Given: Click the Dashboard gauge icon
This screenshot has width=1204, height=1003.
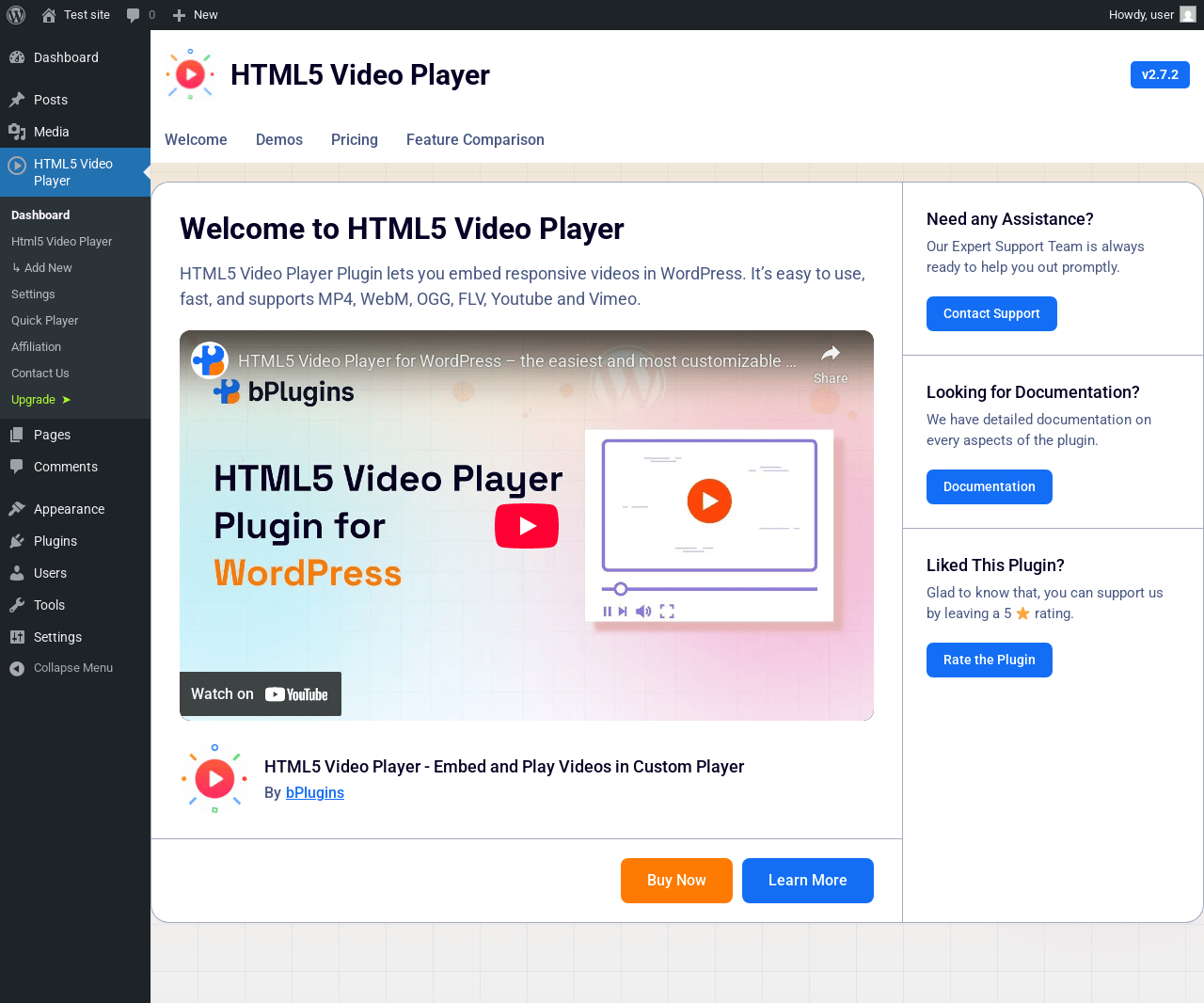Looking at the screenshot, I should 17,57.
